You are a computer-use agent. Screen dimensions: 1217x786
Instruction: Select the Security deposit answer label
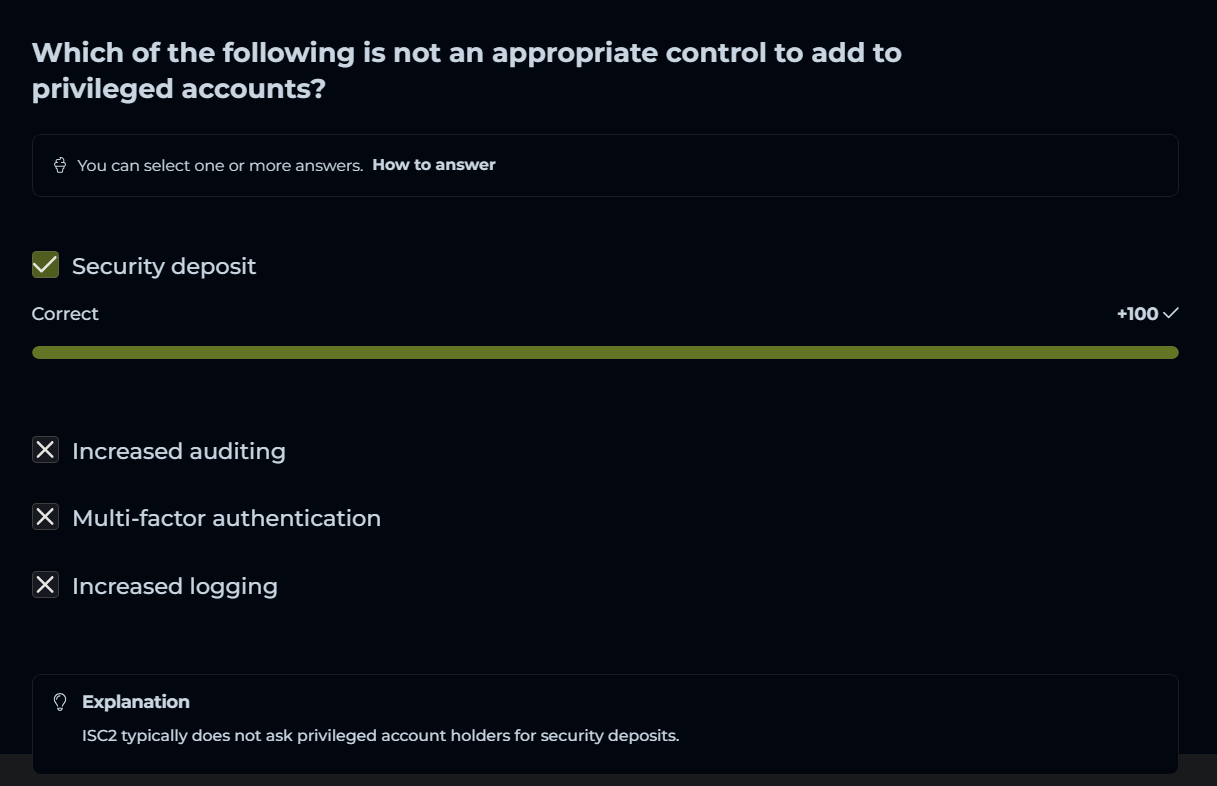coord(164,266)
